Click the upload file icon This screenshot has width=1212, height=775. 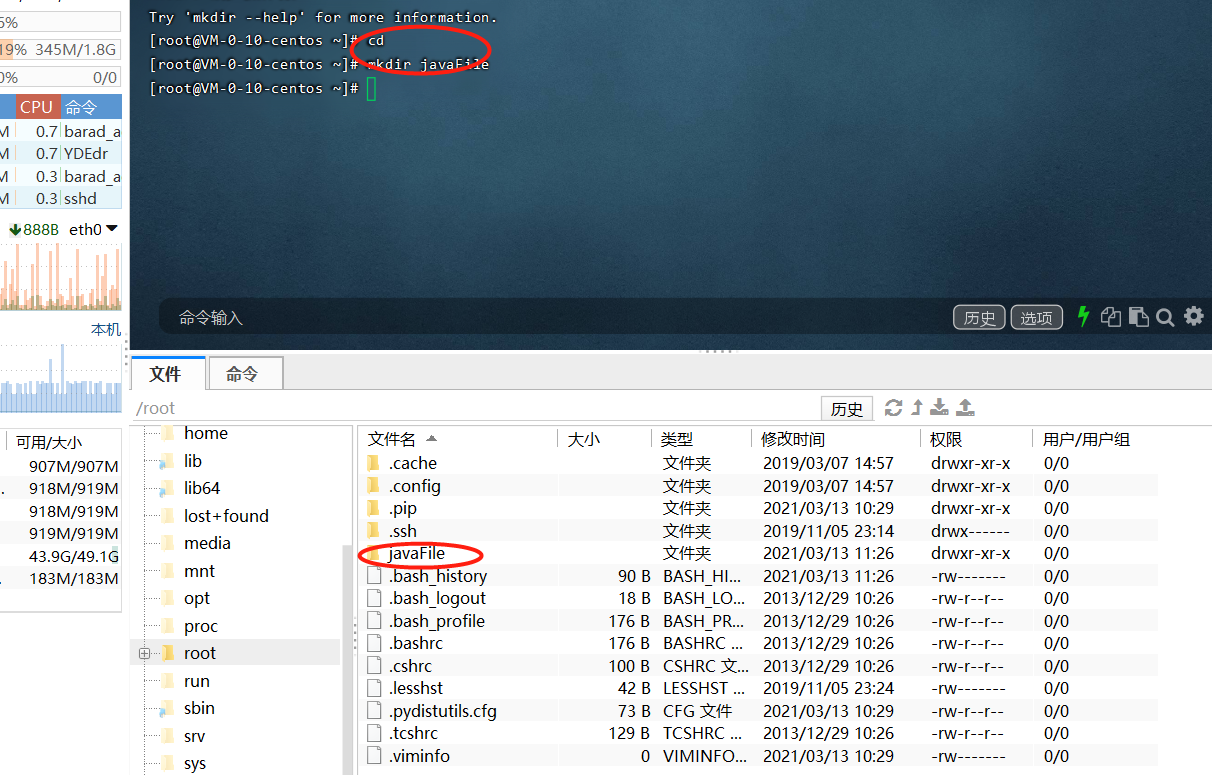pos(965,407)
